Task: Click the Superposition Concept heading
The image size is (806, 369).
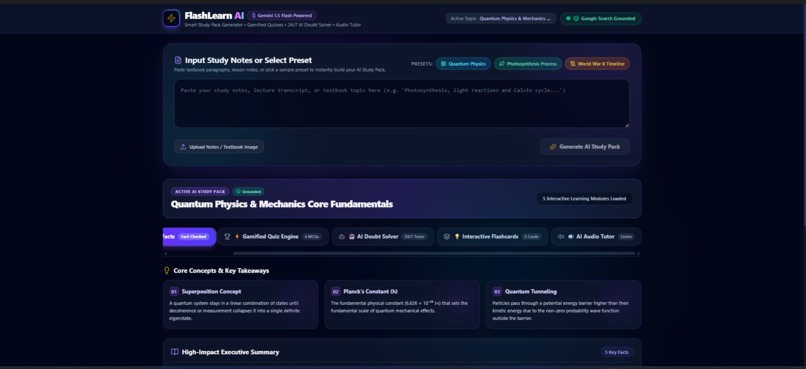Action: 211,291
